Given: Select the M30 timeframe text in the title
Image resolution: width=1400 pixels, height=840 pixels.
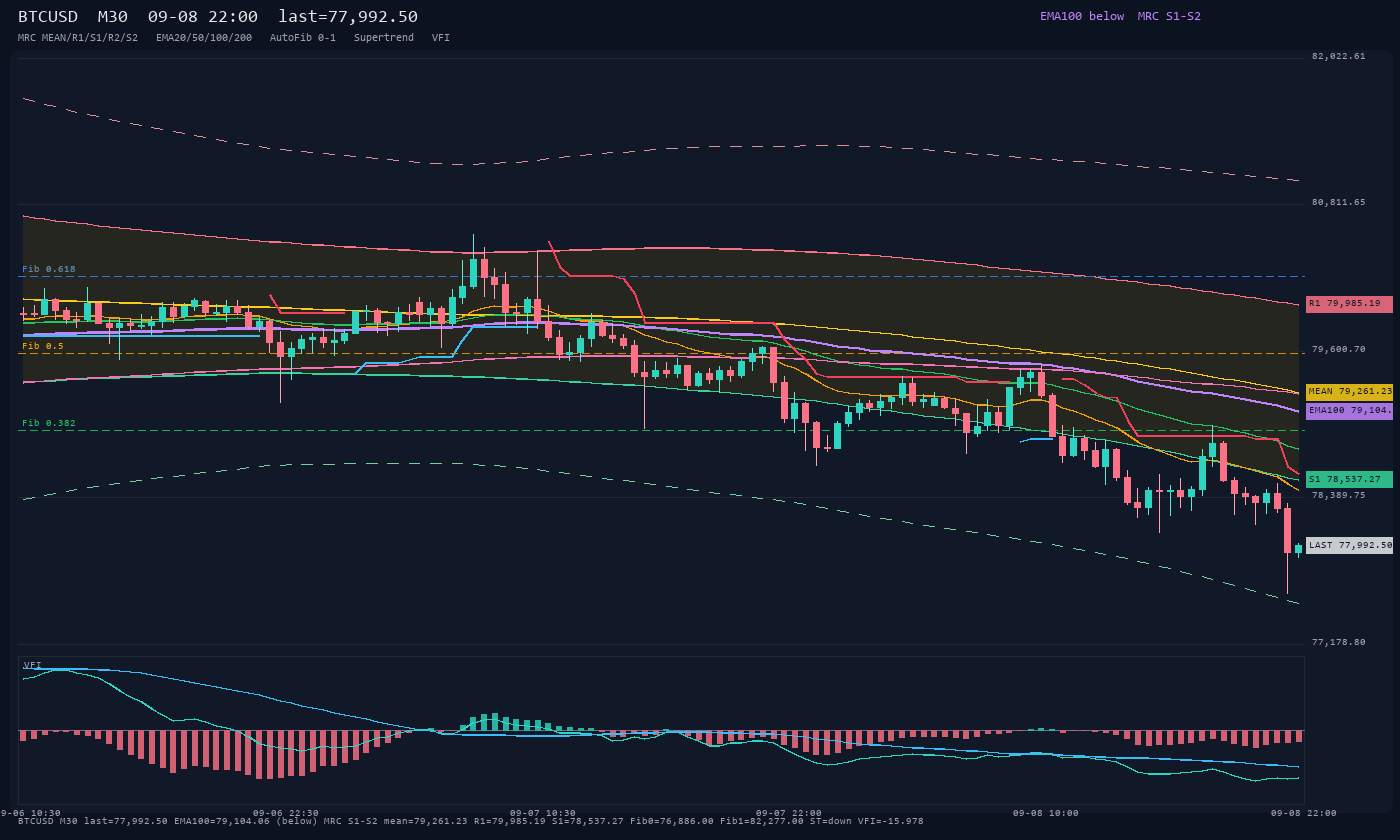Looking at the screenshot, I should click(x=113, y=17).
